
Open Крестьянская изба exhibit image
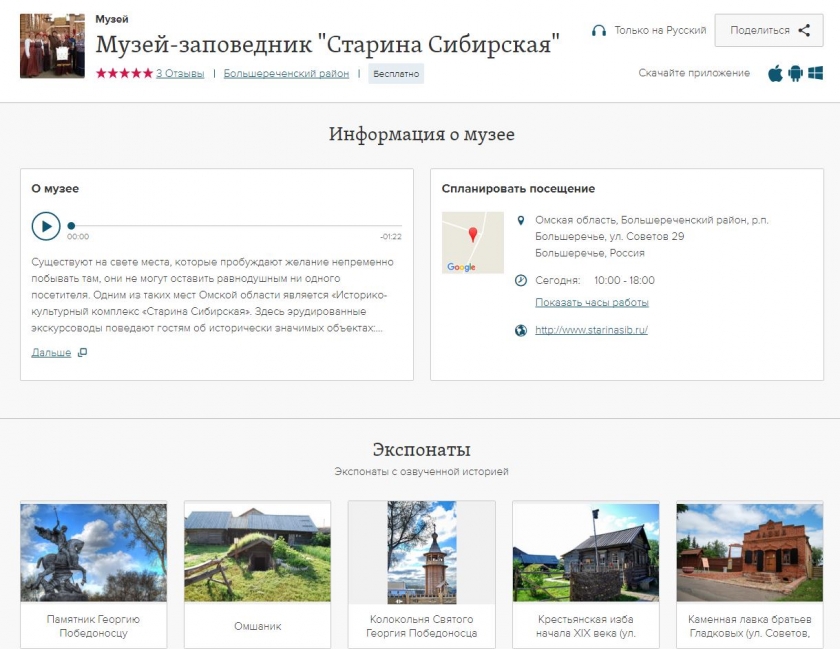point(586,552)
